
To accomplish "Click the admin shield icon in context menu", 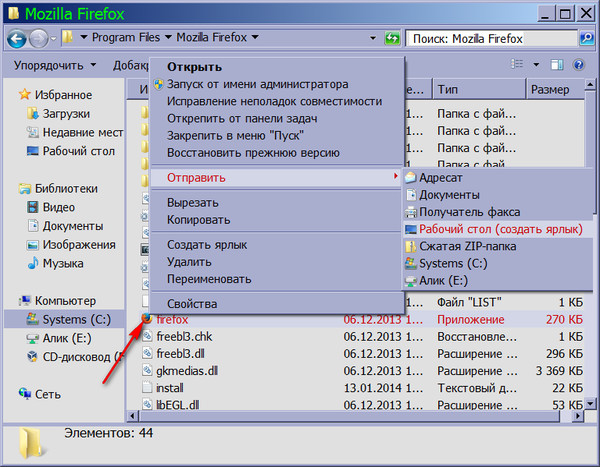I will point(158,84).
